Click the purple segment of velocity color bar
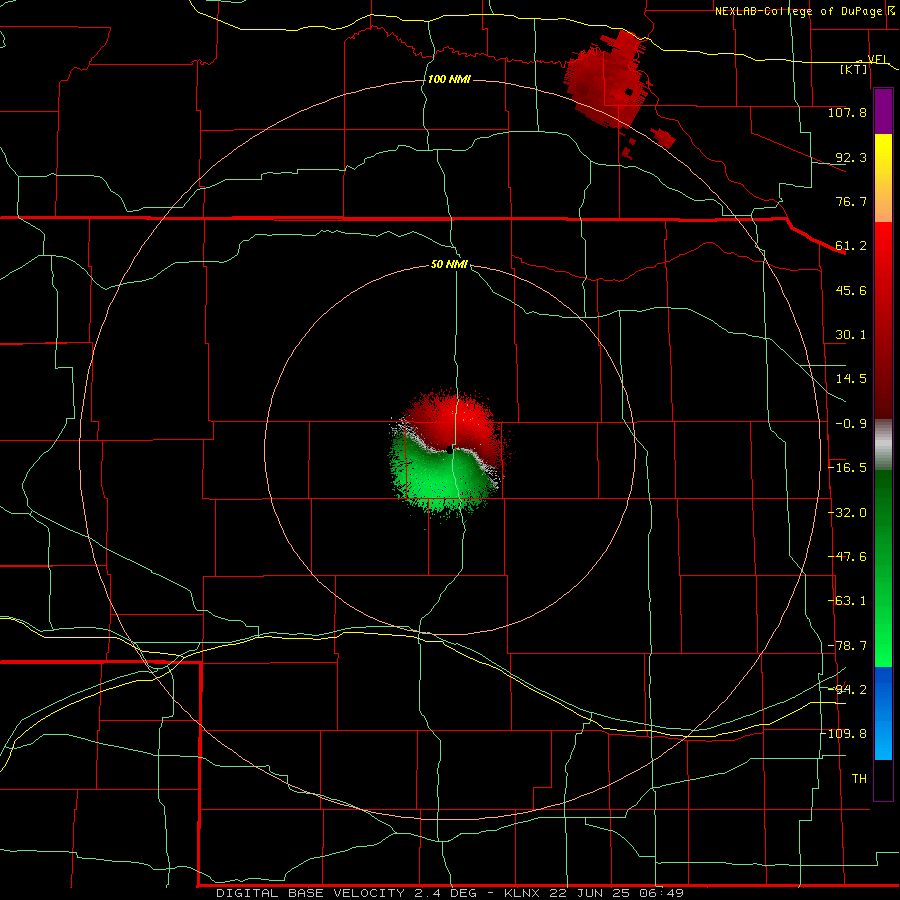Viewport: 900px width, 900px height. pos(883,112)
